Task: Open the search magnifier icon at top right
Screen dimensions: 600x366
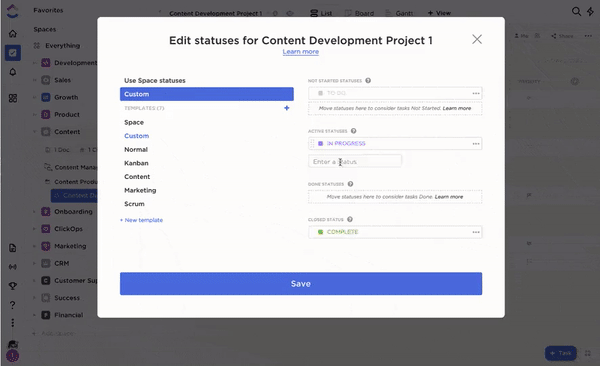Action: (576, 11)
